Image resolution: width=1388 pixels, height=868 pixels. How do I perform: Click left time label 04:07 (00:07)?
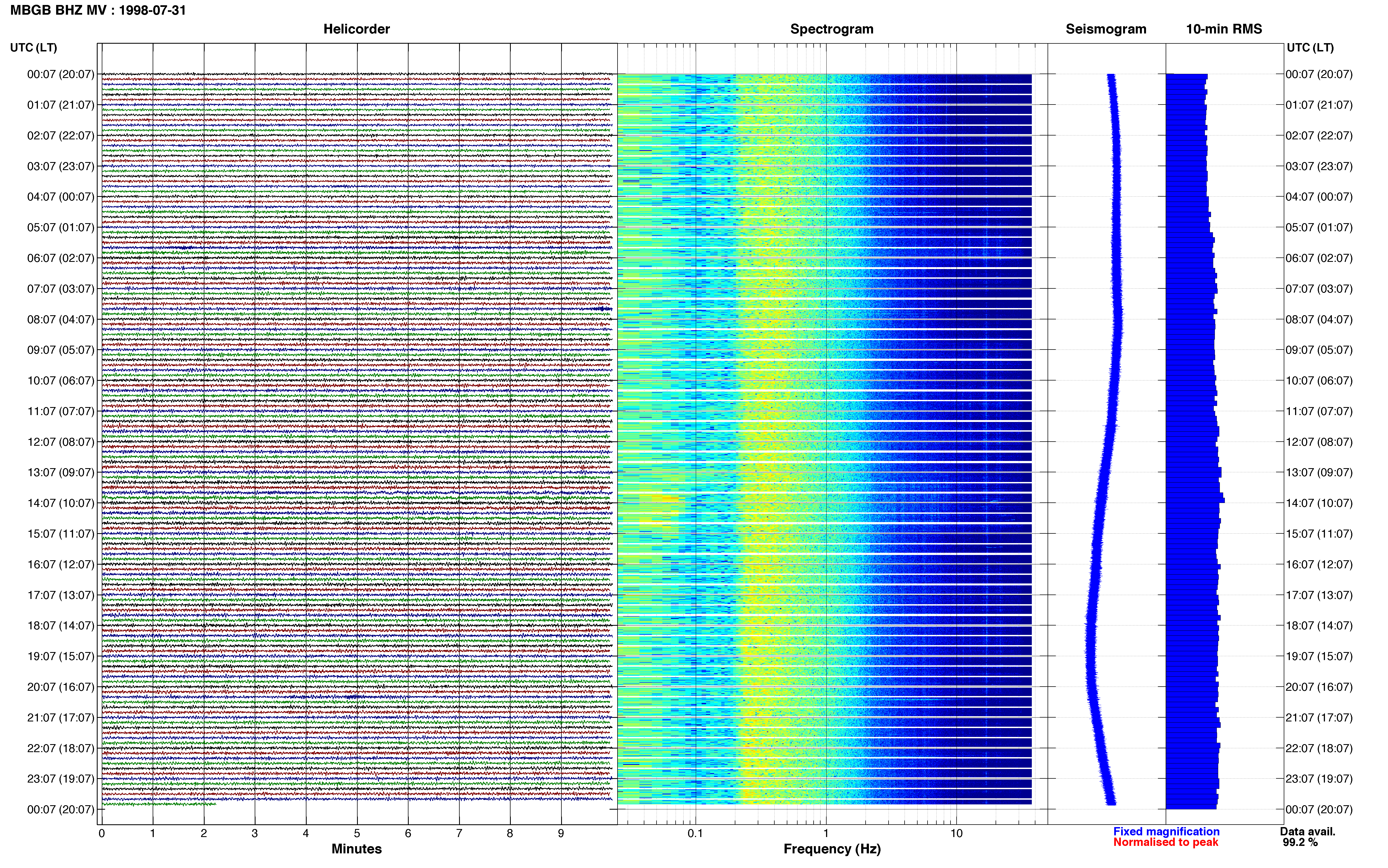(x=60, y=196)
